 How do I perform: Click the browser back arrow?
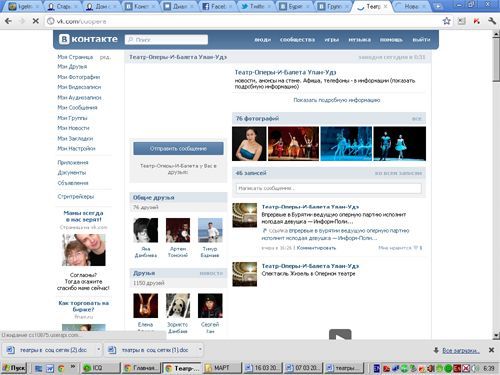(8, 21)
